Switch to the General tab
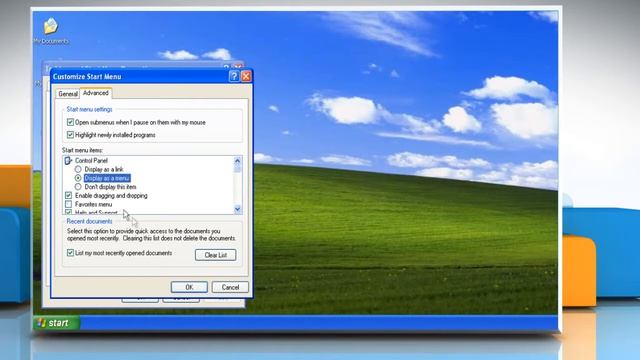 (x=68, y=94)
